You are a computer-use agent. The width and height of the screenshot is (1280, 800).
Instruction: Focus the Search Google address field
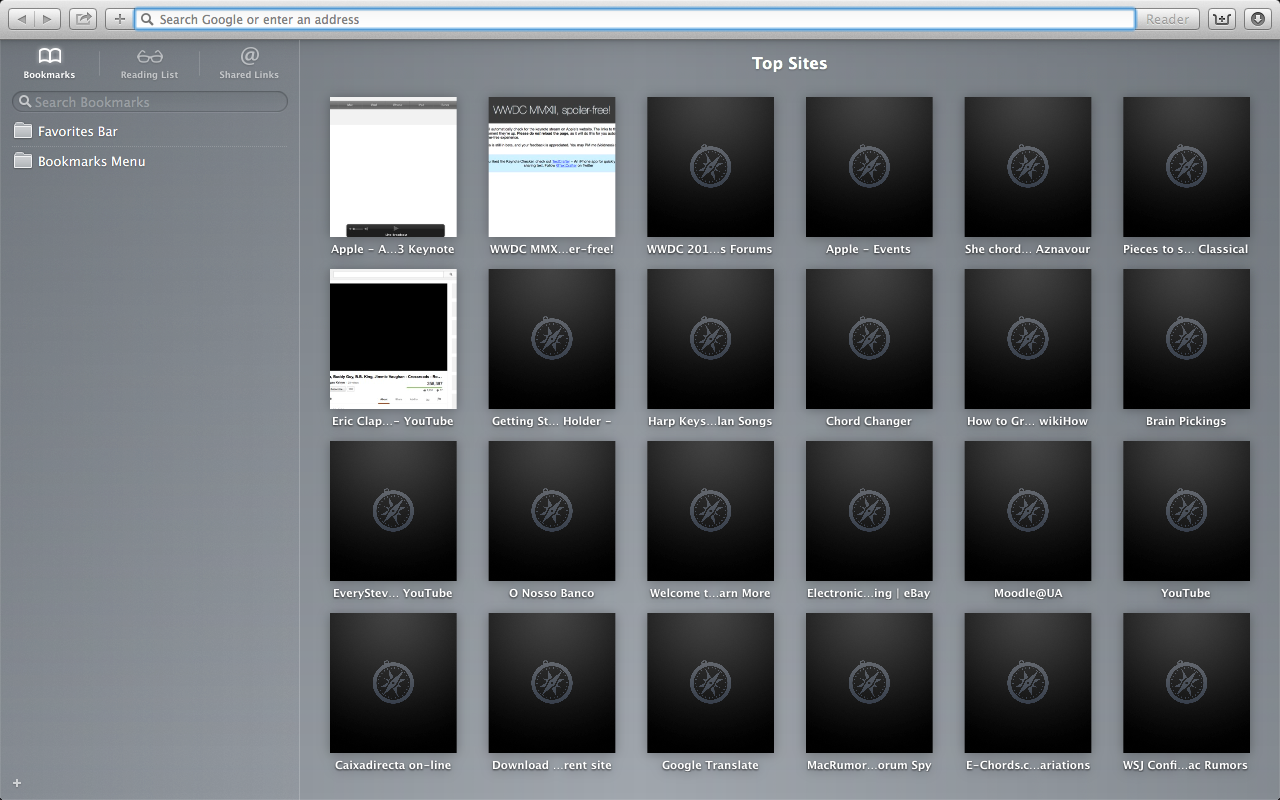click(x=635, y=19)
